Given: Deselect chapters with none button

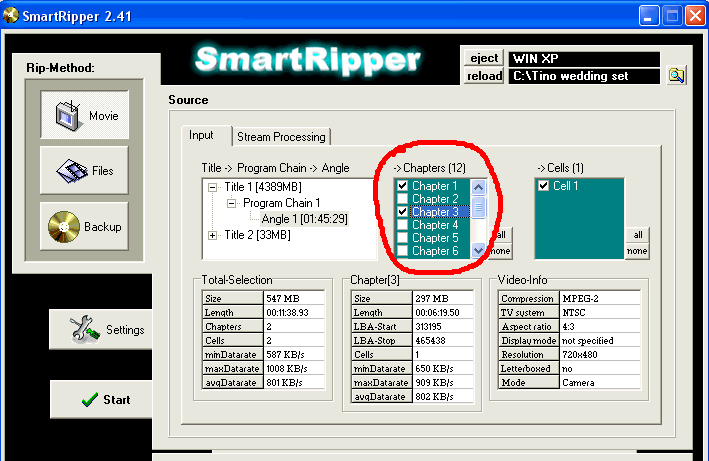Looking at the screenshot, I should coord(500,251).
